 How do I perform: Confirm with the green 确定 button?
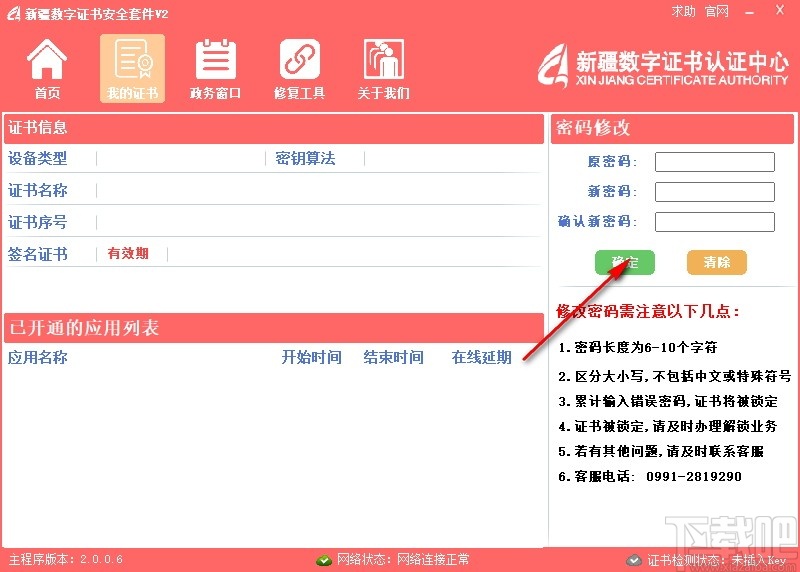[x=624, y=262]
